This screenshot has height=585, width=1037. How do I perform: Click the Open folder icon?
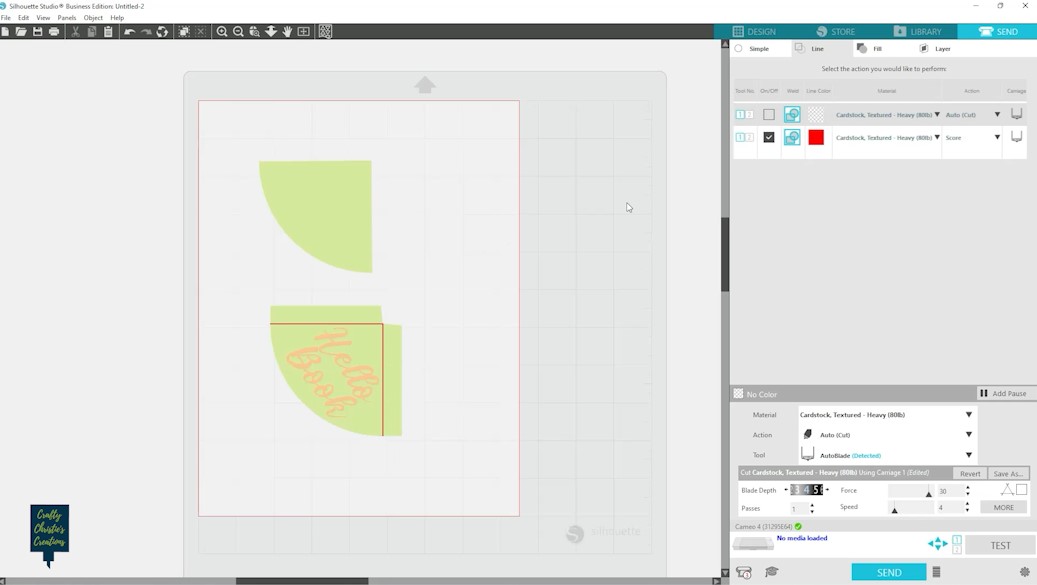tap(21, 32)
